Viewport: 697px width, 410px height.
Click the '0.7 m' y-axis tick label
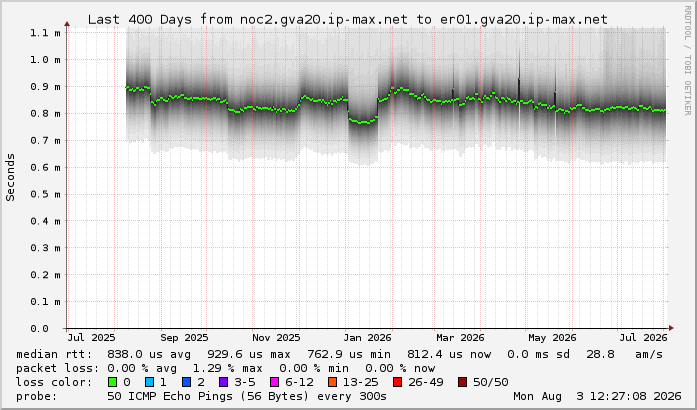click(x=45, y=141)
